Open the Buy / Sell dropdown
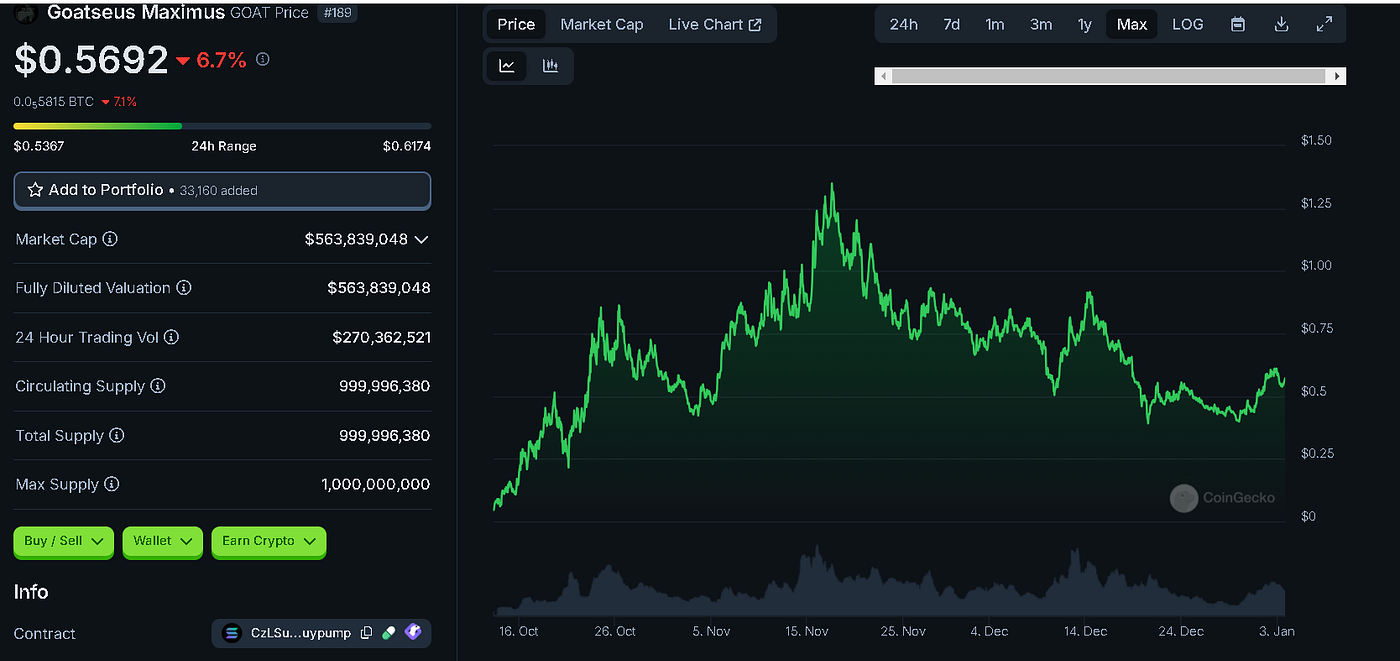Viewport: 1400px width, 661px height. (64, 541)
